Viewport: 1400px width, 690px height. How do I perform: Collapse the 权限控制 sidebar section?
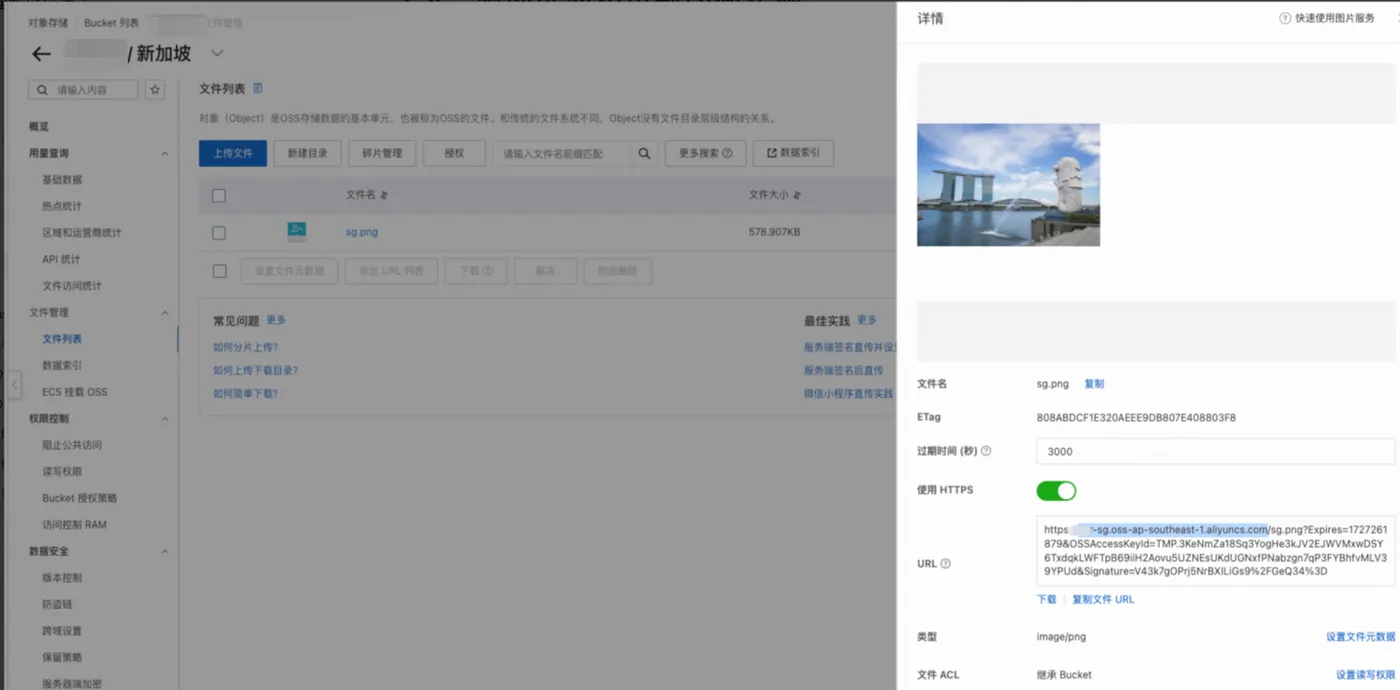point(165,418)
